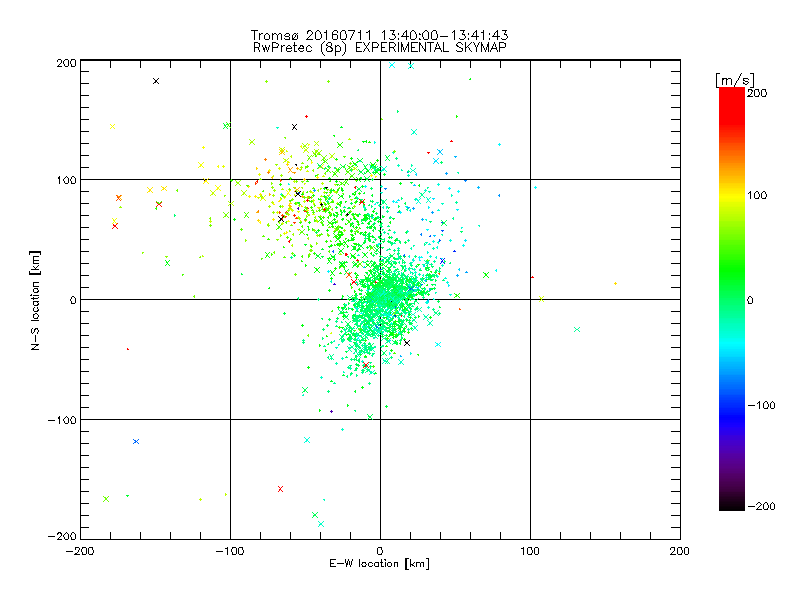This screenshot has height=600, width=800.
Task: Click the yellow X marker near -178, 145 km
Action: pos(112,127)
